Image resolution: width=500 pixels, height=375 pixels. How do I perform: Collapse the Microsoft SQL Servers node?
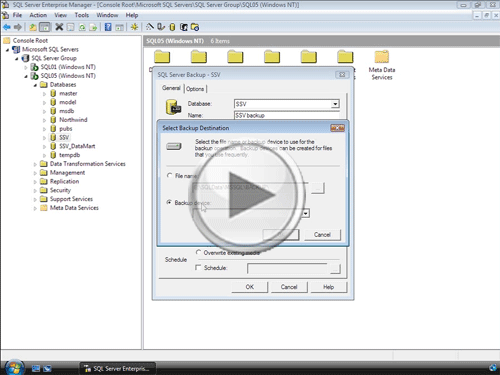point(7,50)
